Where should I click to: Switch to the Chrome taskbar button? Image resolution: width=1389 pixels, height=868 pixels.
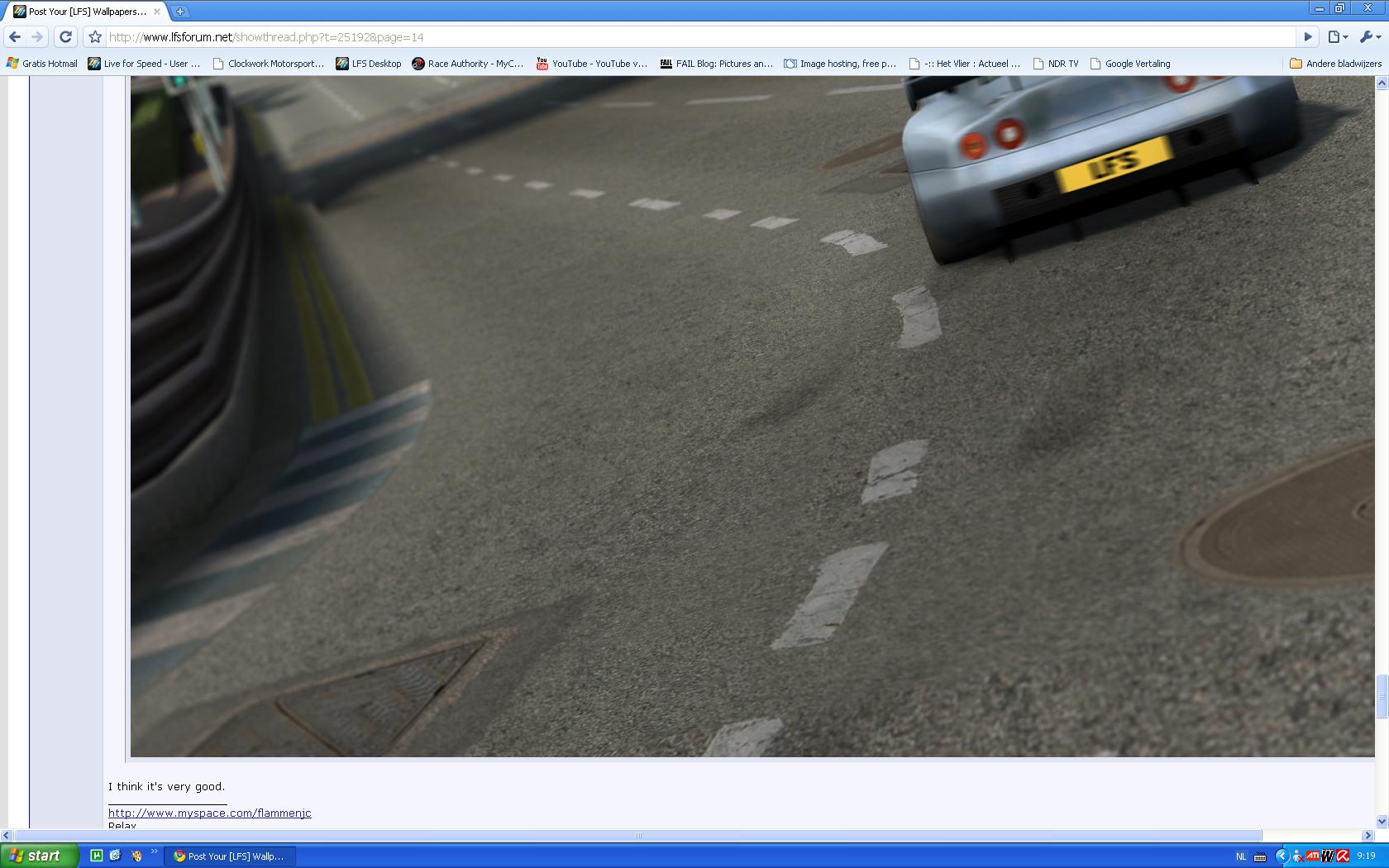[x=231, y=856]
